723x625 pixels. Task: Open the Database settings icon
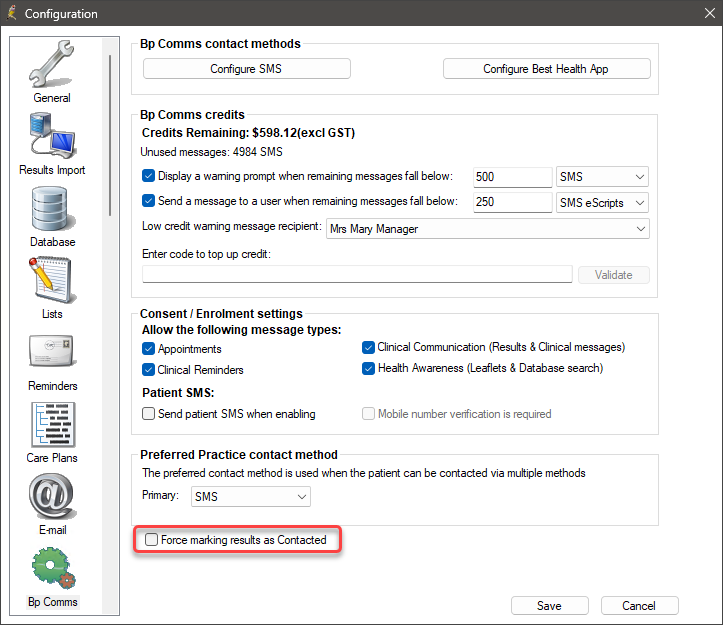click(53, 208)
